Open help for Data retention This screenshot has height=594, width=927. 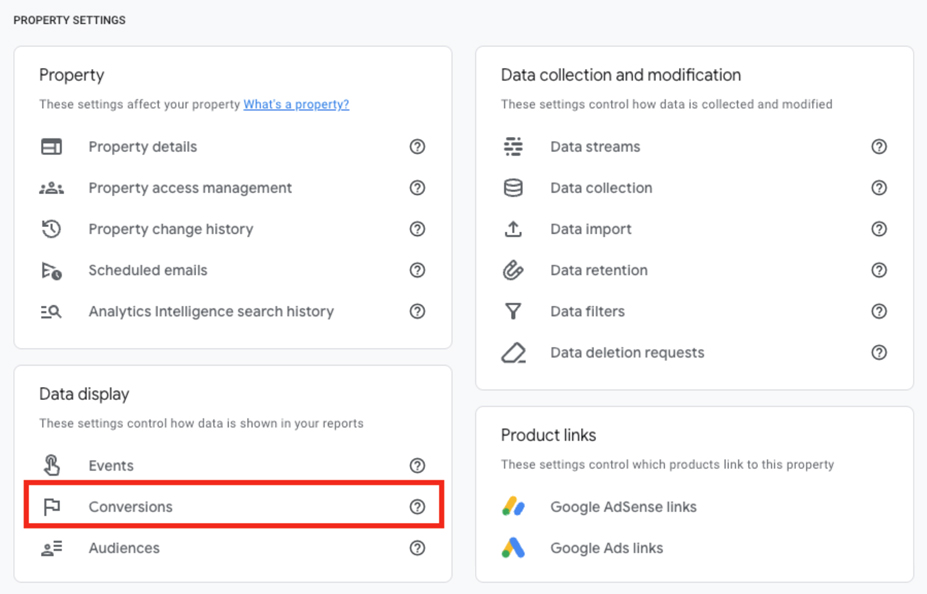point(879,270)
